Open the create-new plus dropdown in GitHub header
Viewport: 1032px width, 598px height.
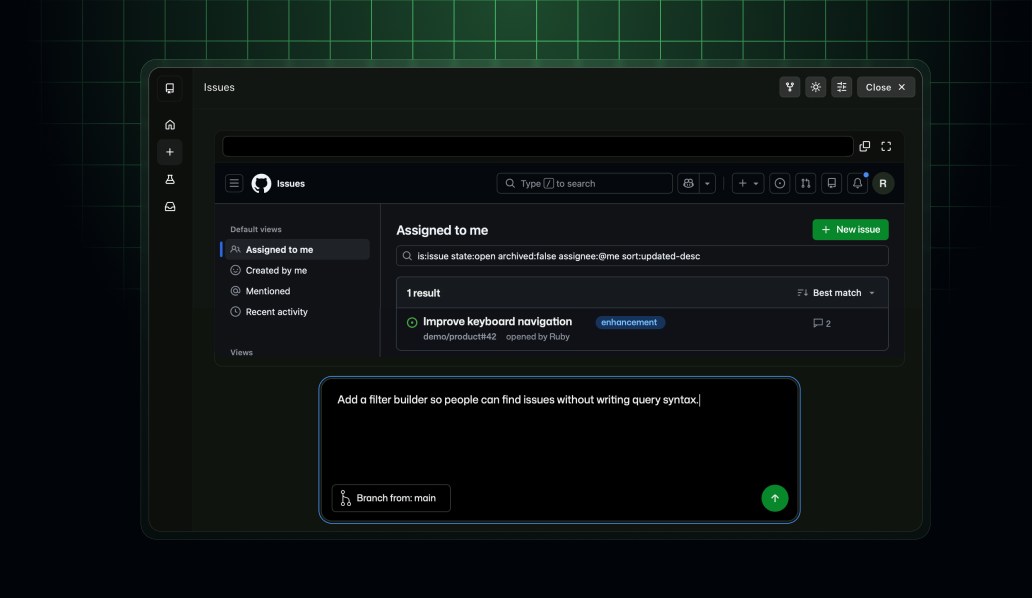[748, 184]
